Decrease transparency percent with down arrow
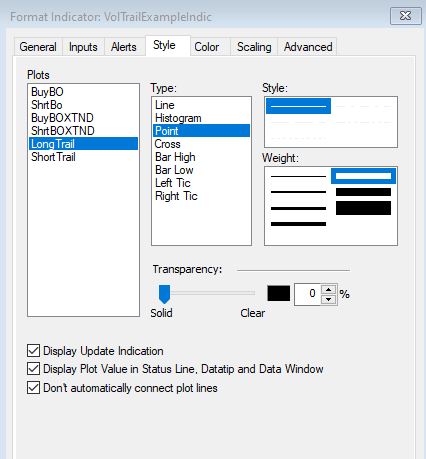Image resolution: width=426 pixels, height=459 pixels. [x=329, y=299]
